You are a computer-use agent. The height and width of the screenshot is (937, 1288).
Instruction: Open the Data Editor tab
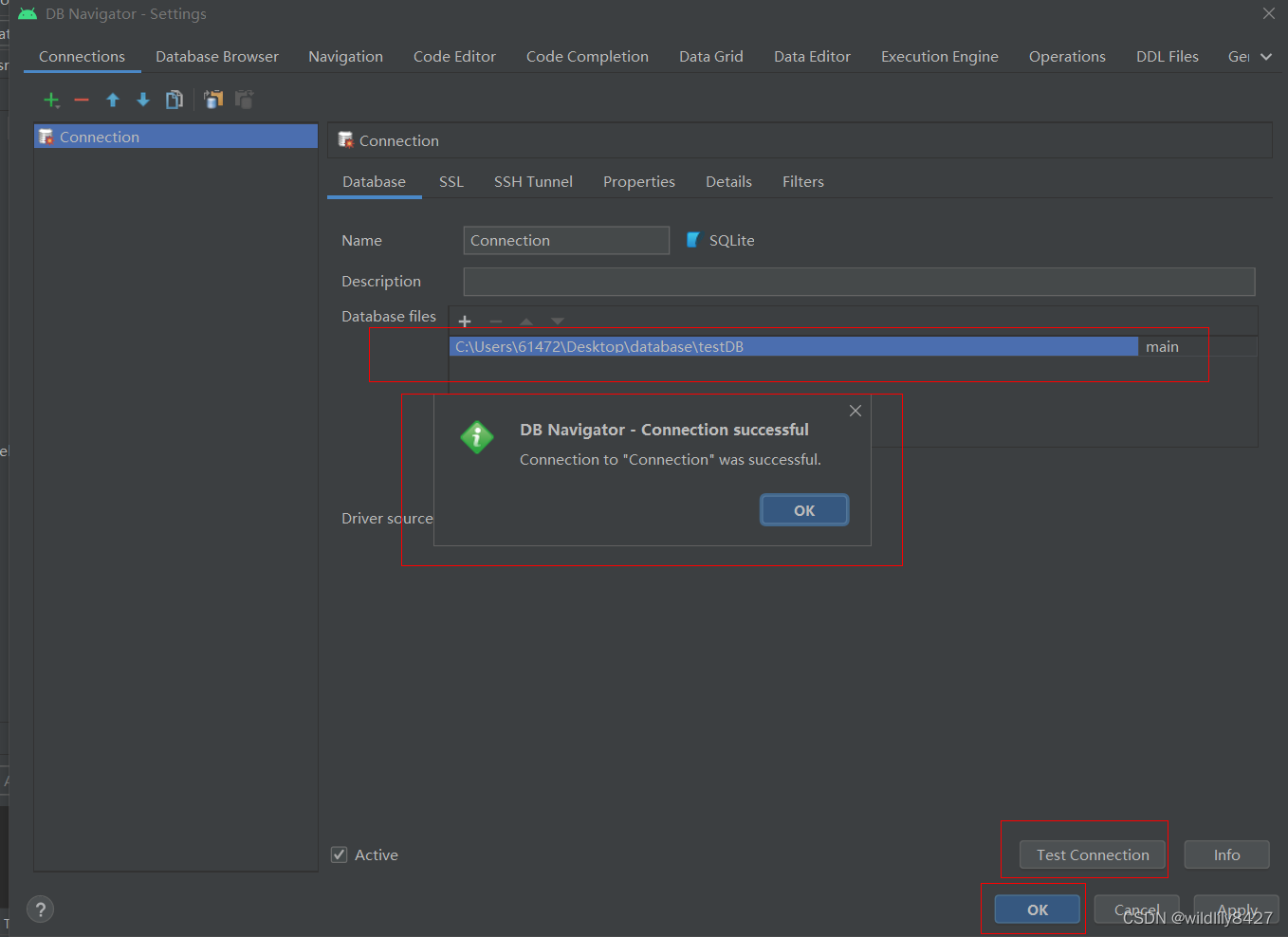click(x=812, y=57)
